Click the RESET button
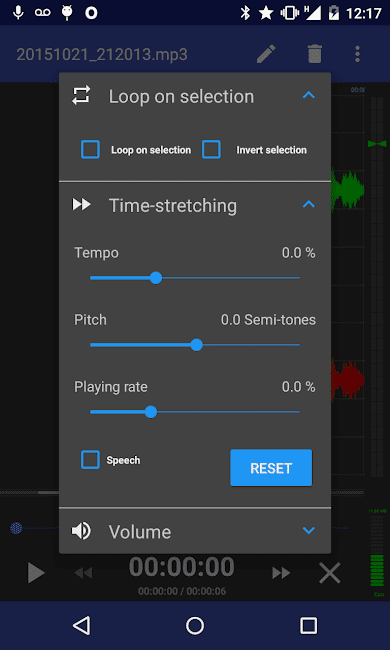Image resolution: width=390 pixels, height=650 pixels. [271, 468]
